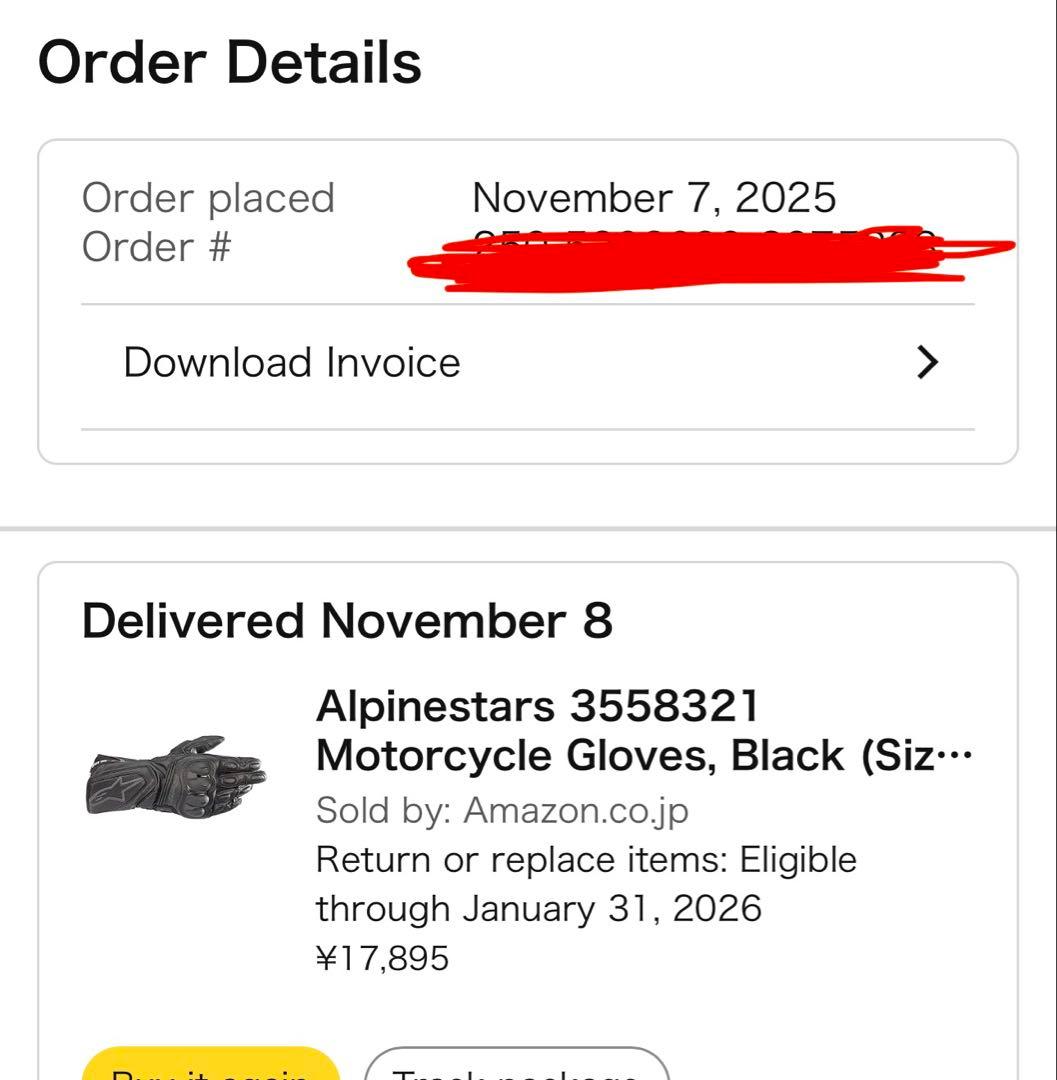Select the Sold by Amazon.co.jp text
The height and width of the screenshot is (1080, 1057).
[x=502, y=810]
